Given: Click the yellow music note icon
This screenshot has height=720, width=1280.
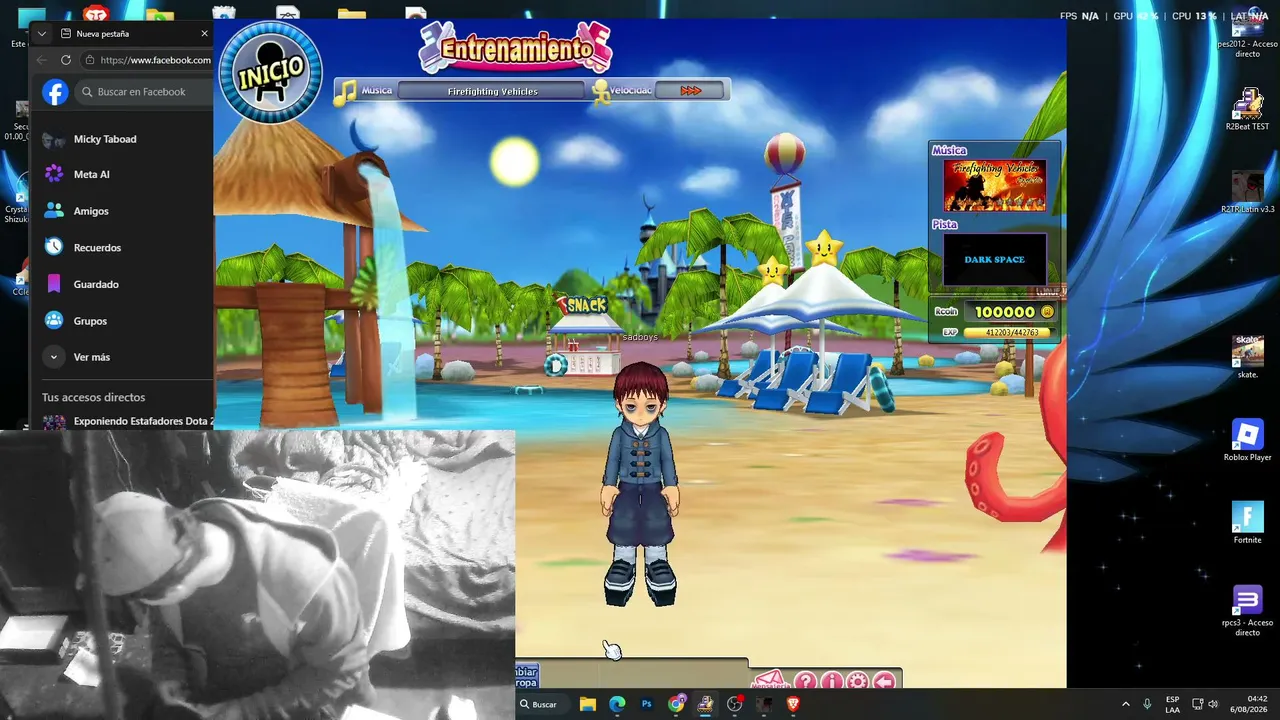Looking at the screenshot, I should (x=345, y=93).
